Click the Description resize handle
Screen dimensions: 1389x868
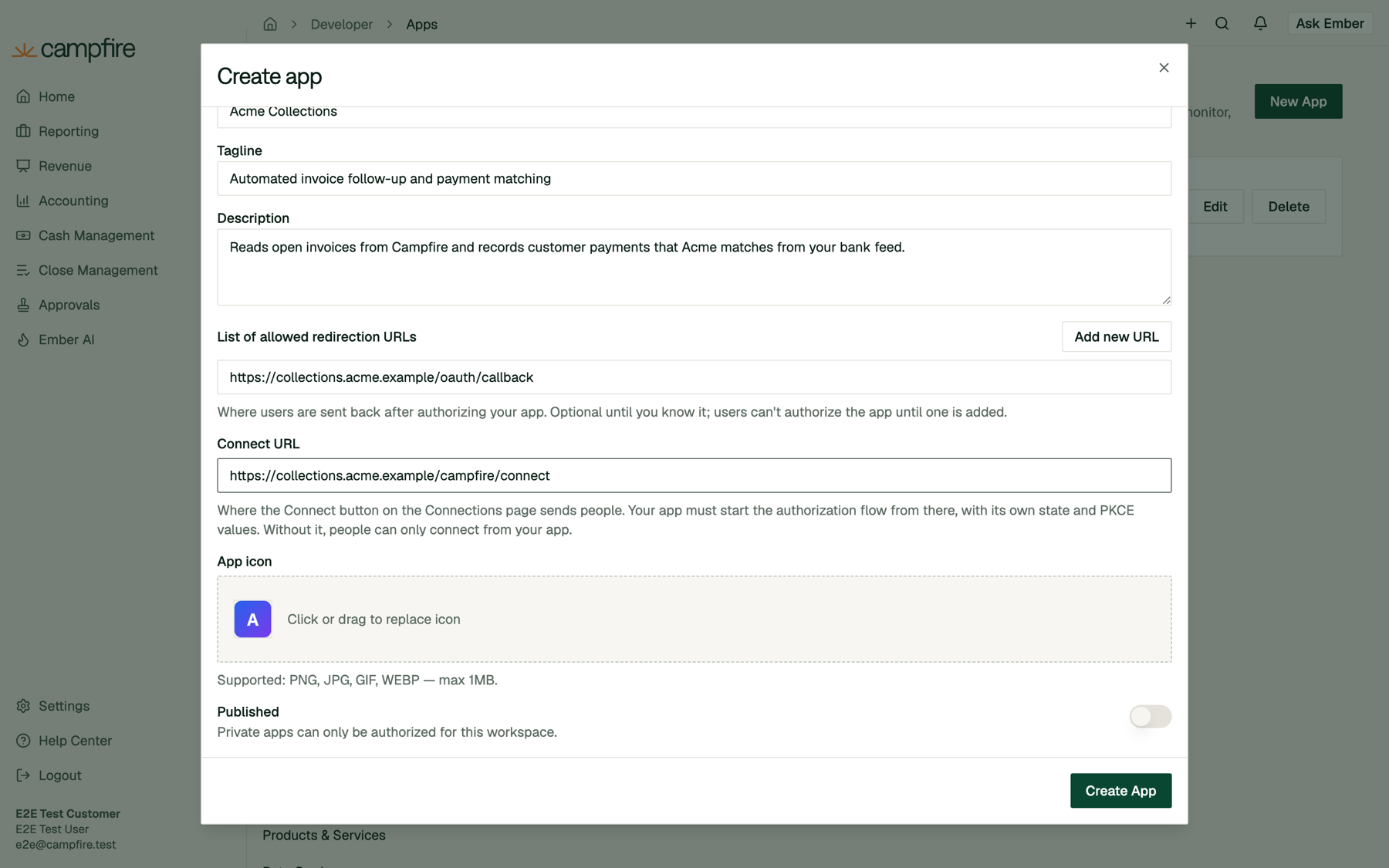pyautogui.click(x=1166, y=299)
